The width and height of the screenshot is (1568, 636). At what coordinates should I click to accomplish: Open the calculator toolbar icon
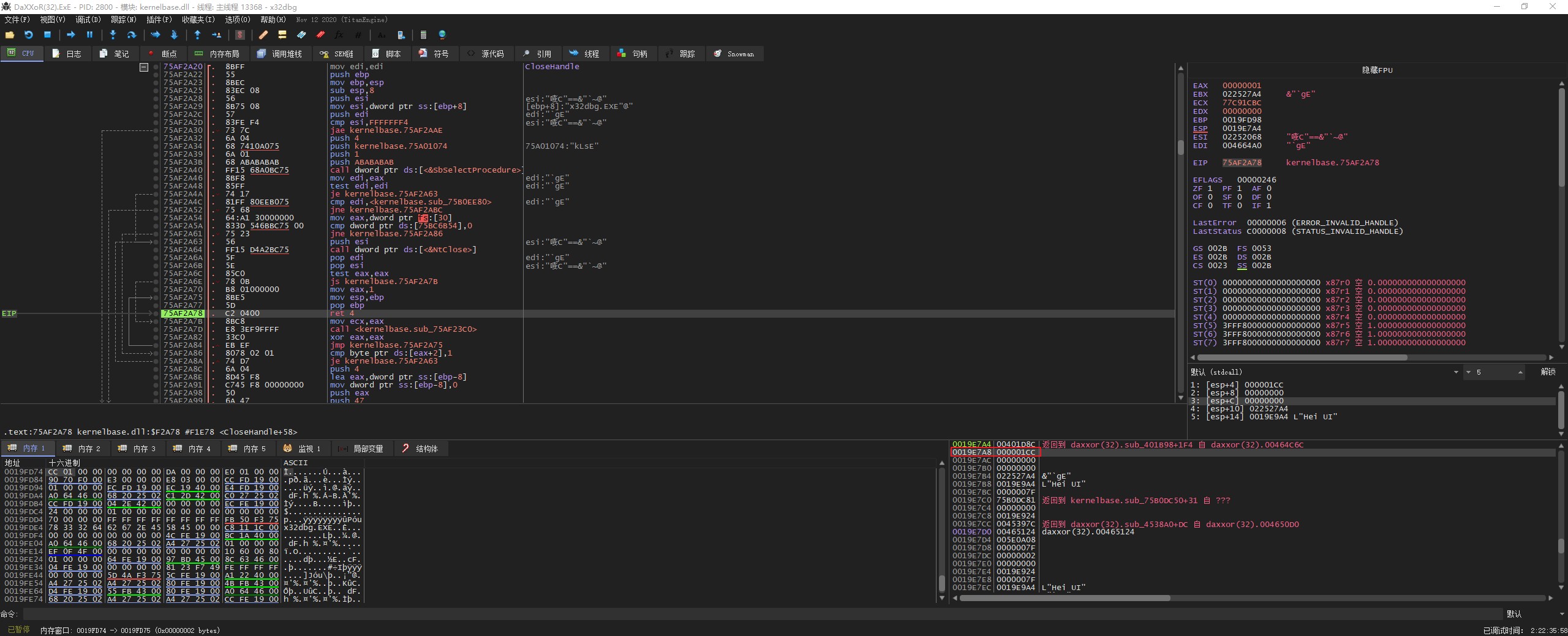[423, 35]
